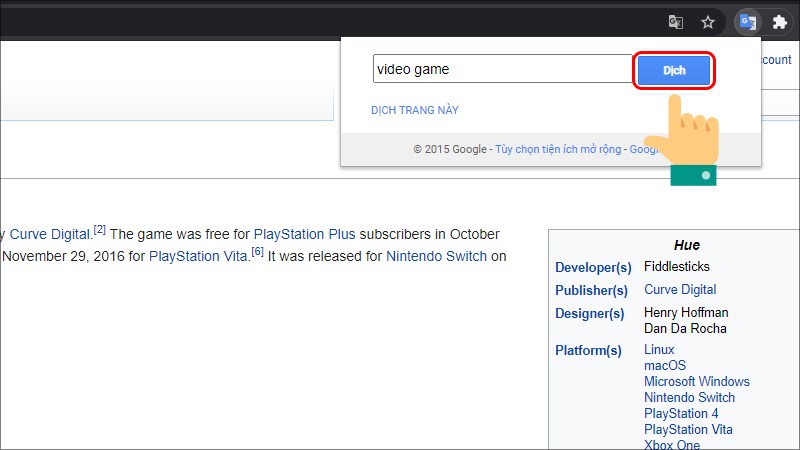
Task: Open the PlayStation Plus article link
Action: [x=305, y=234]
